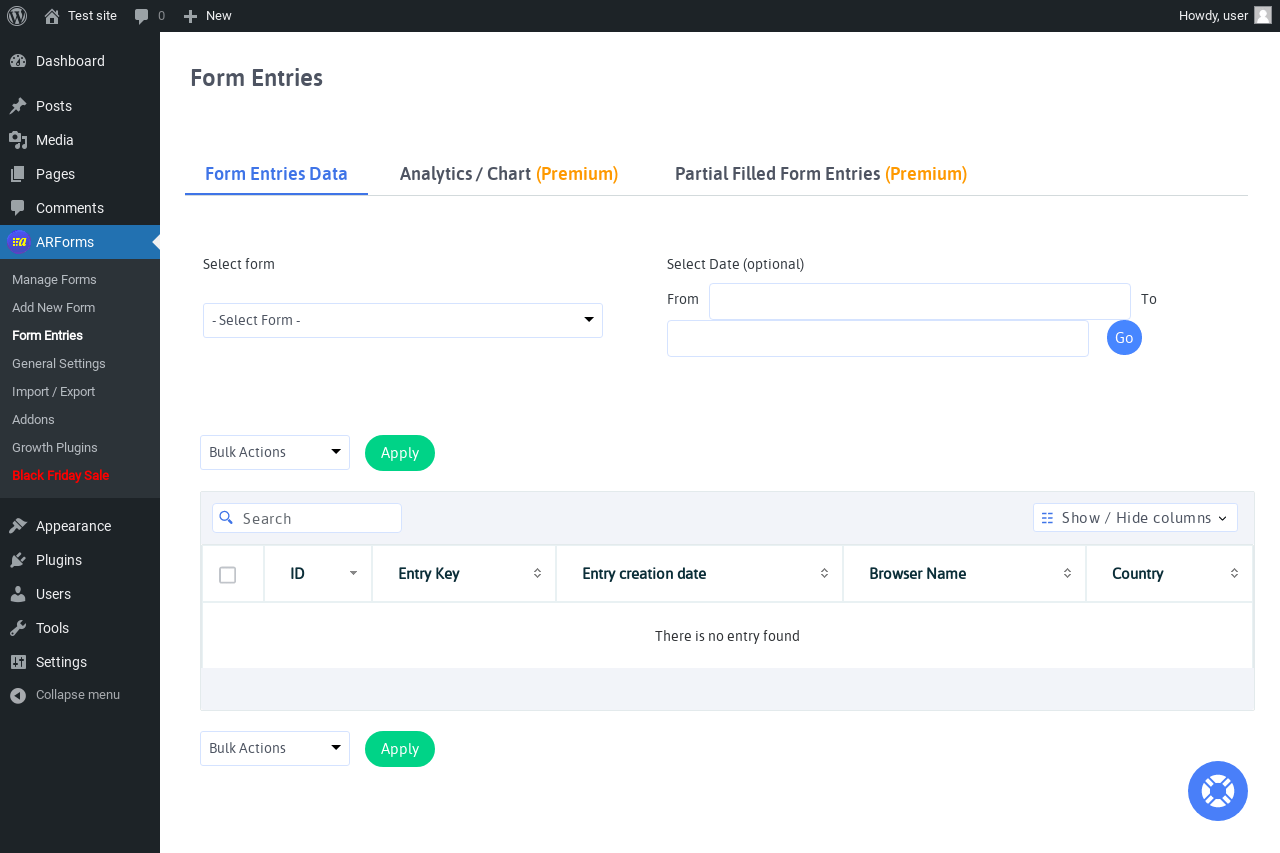The height and width of the screenshot is (853, 1280).
Task: Click the Test site home icon
Action: (x=52, y=16)
